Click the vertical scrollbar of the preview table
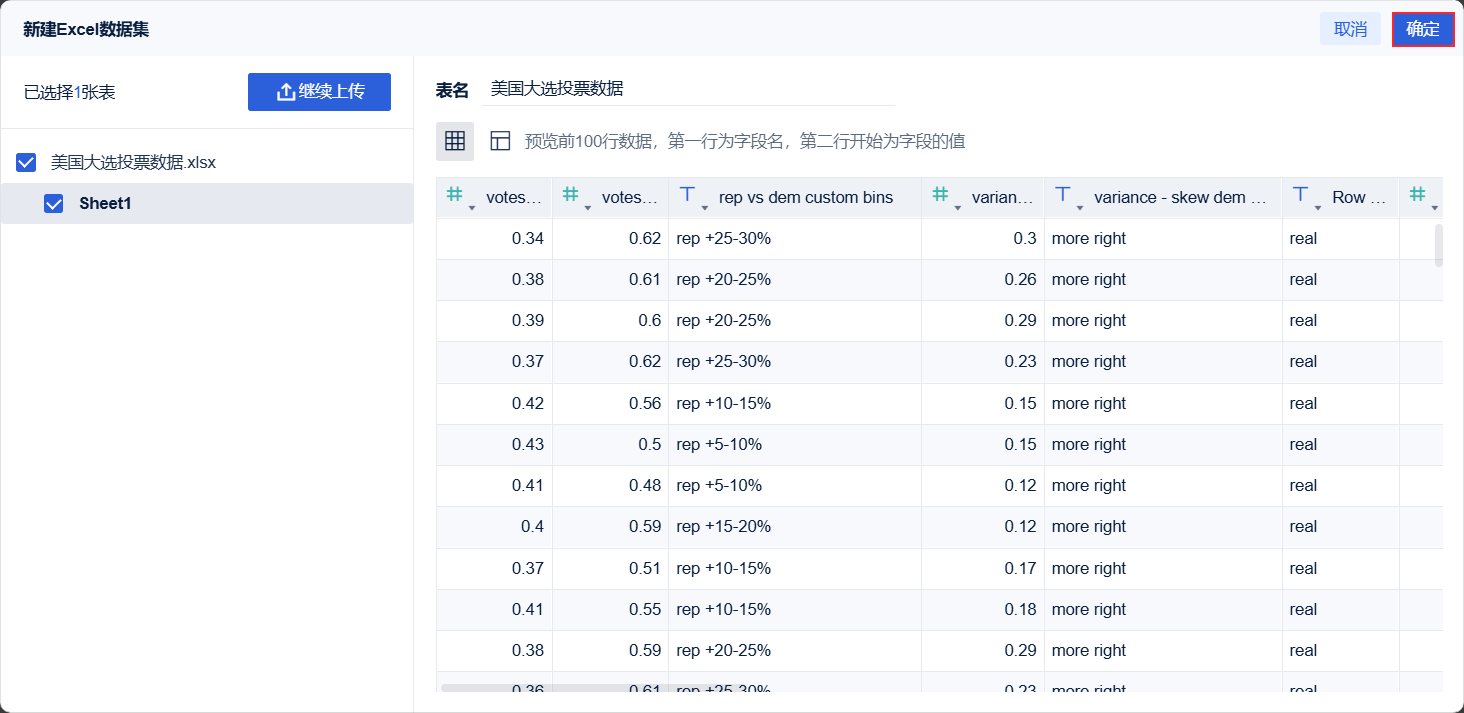The height and width of the screenshot is (713, 1464). coord(1439,245)
